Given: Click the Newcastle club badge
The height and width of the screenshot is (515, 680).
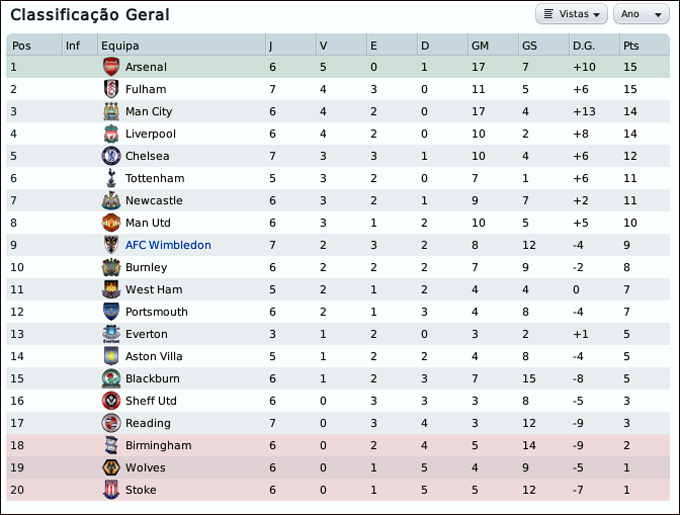Looking at the screenshot, I should pyautogui.click(x=110, y=200).
